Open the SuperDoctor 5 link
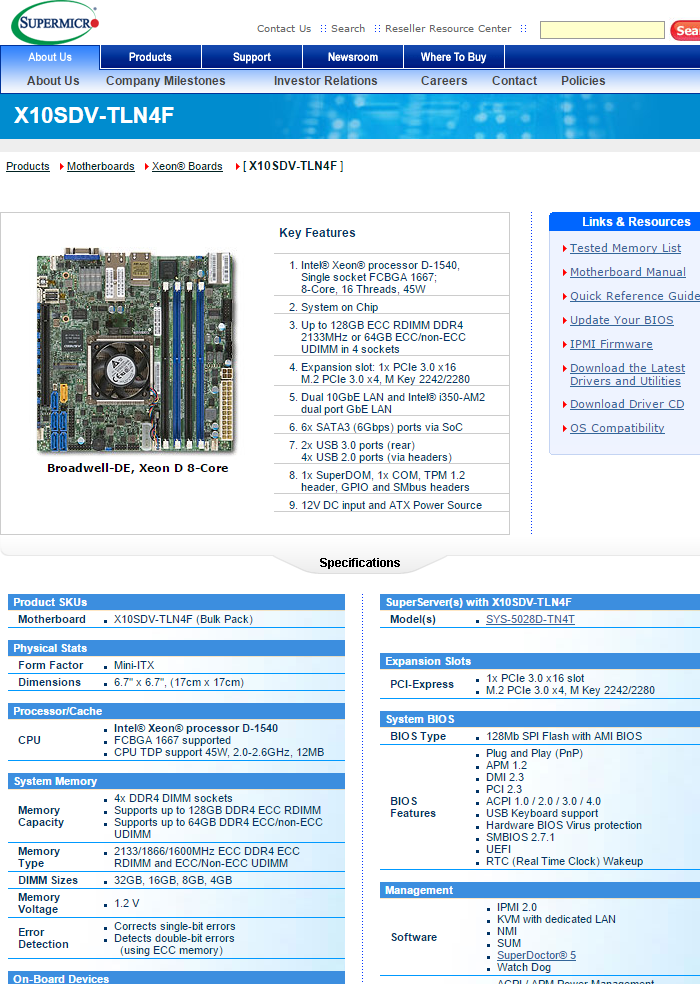 point(536,955)
